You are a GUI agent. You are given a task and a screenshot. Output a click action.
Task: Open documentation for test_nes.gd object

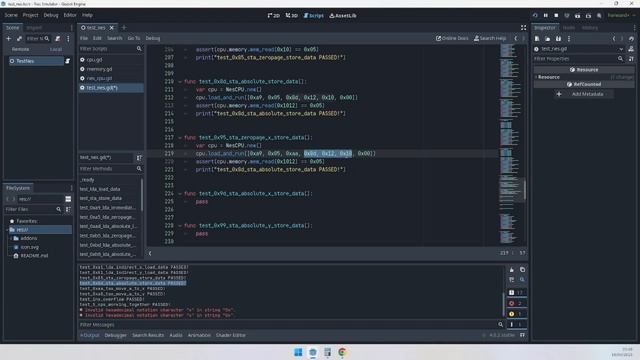tap(631, 49)
